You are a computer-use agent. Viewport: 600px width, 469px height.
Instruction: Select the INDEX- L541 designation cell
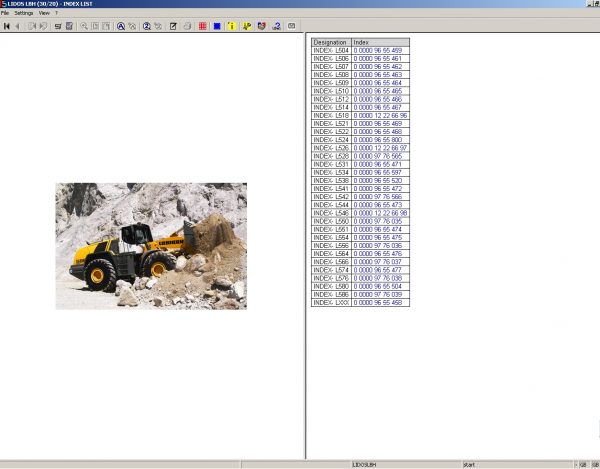tap(331, 189)
